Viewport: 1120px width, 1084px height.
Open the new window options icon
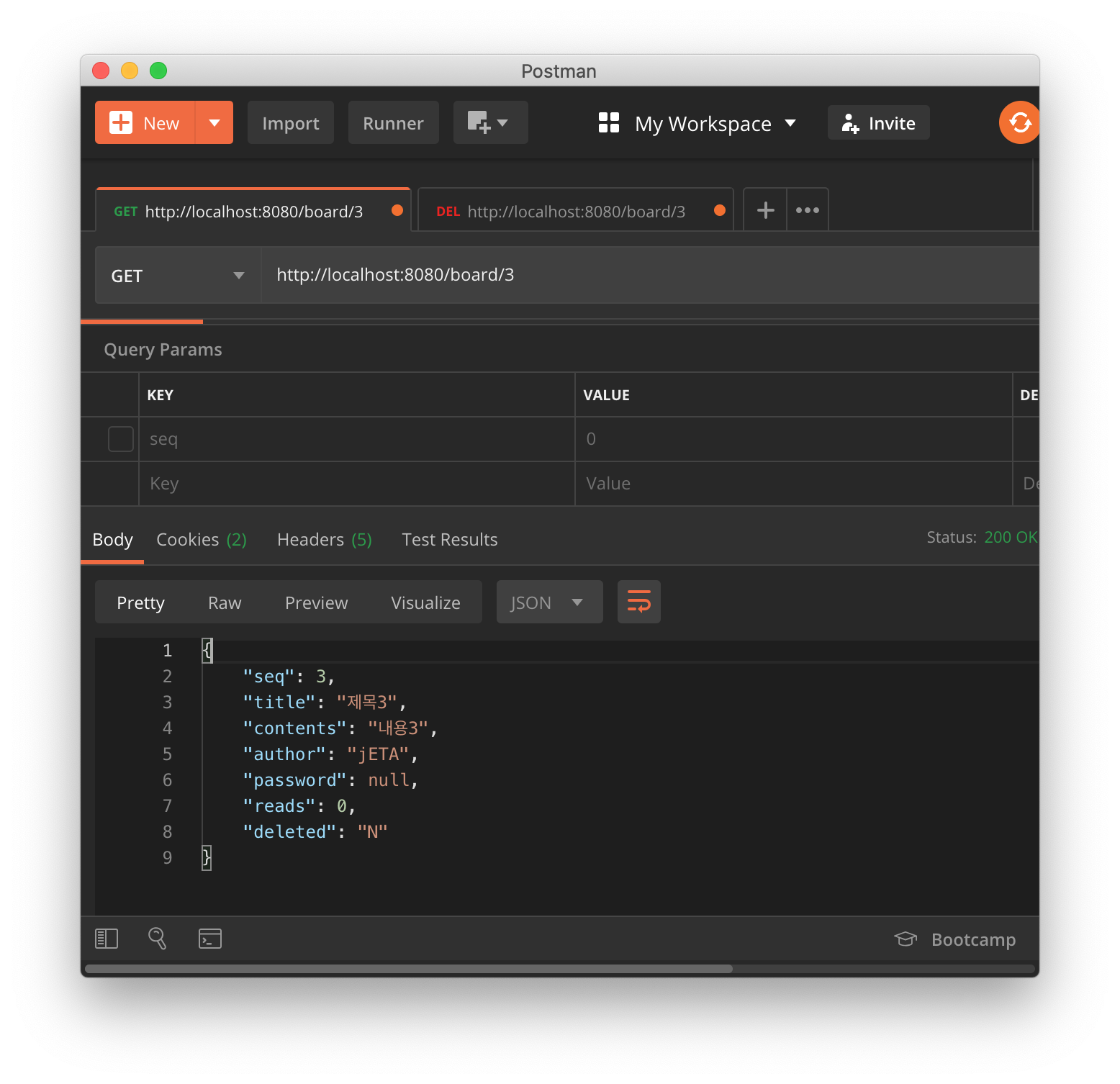(490, 122)
